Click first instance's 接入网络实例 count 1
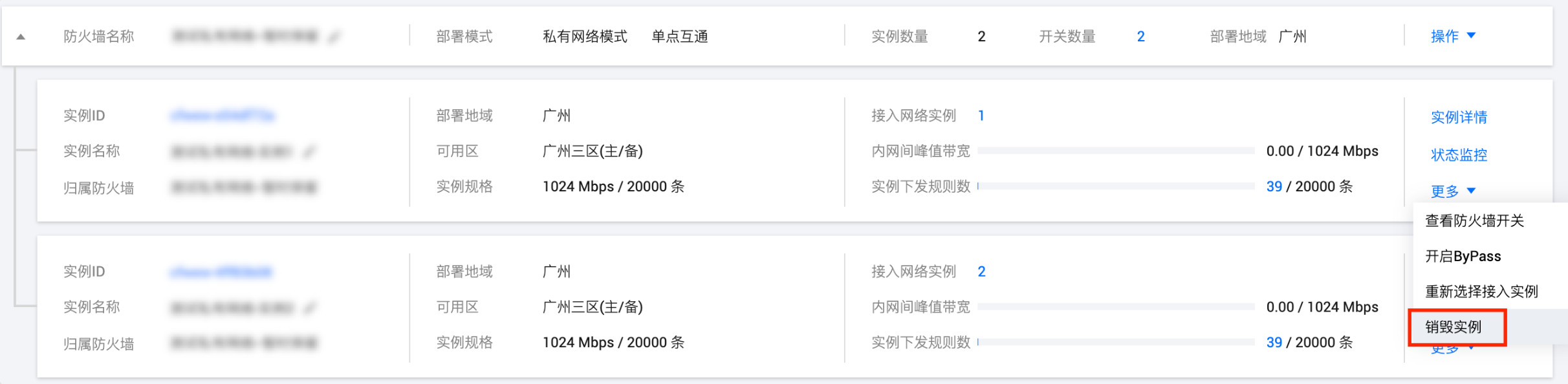 click(981, 116)
